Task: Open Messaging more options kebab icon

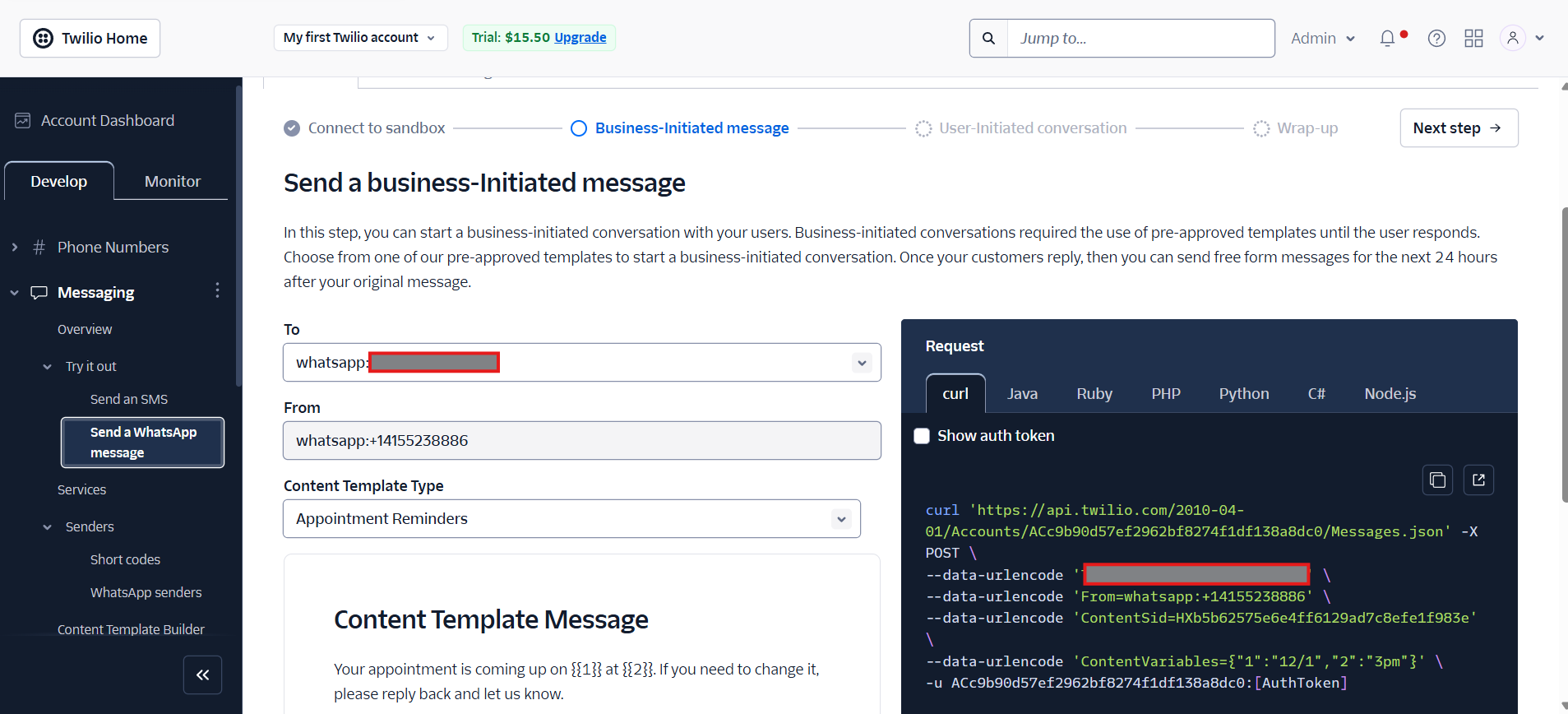Action: [217, 290]
